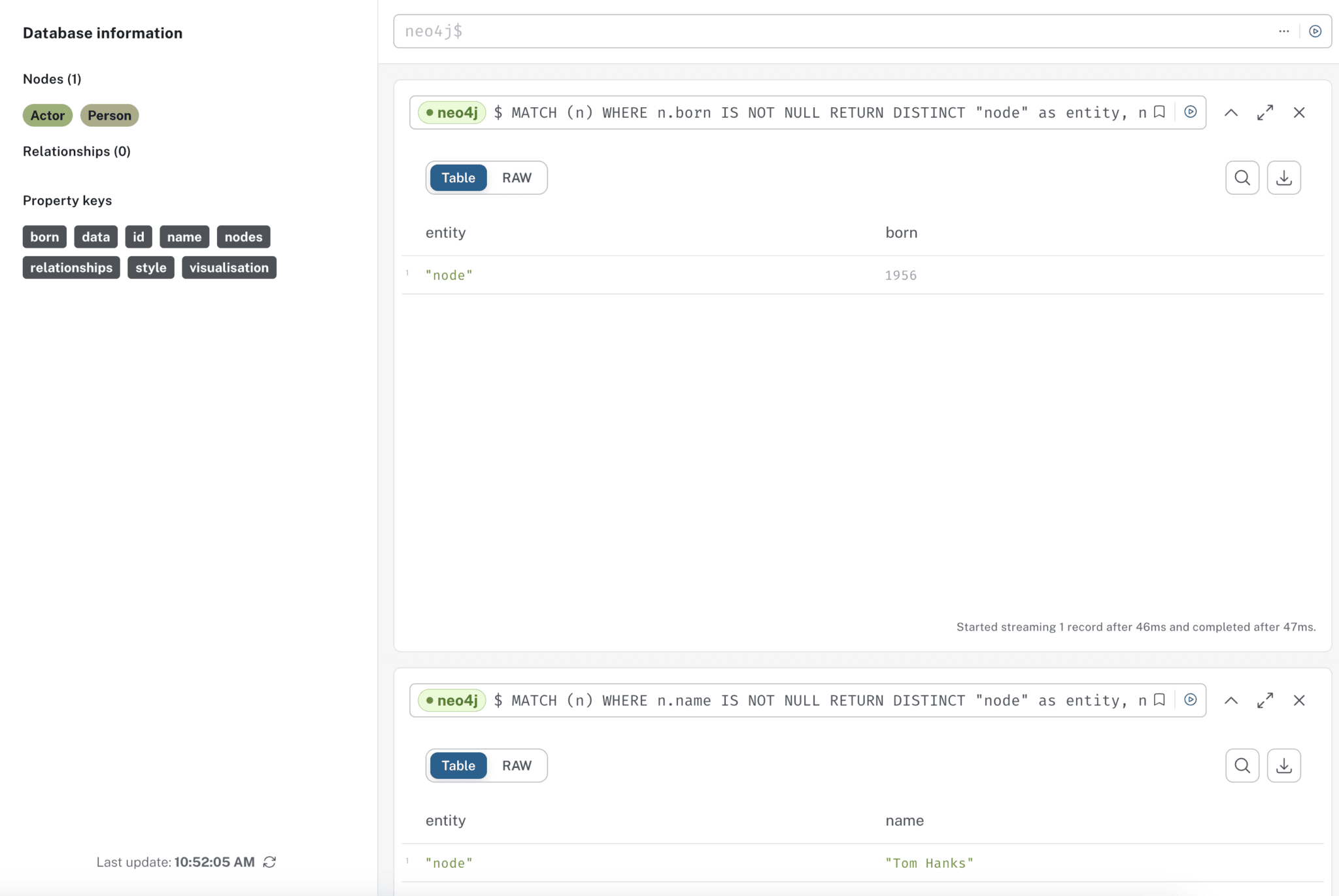The height and width of the screenshot is (896, 1339).
Task: Bookmark the n.born query
Action: [x=1159, y=112]
